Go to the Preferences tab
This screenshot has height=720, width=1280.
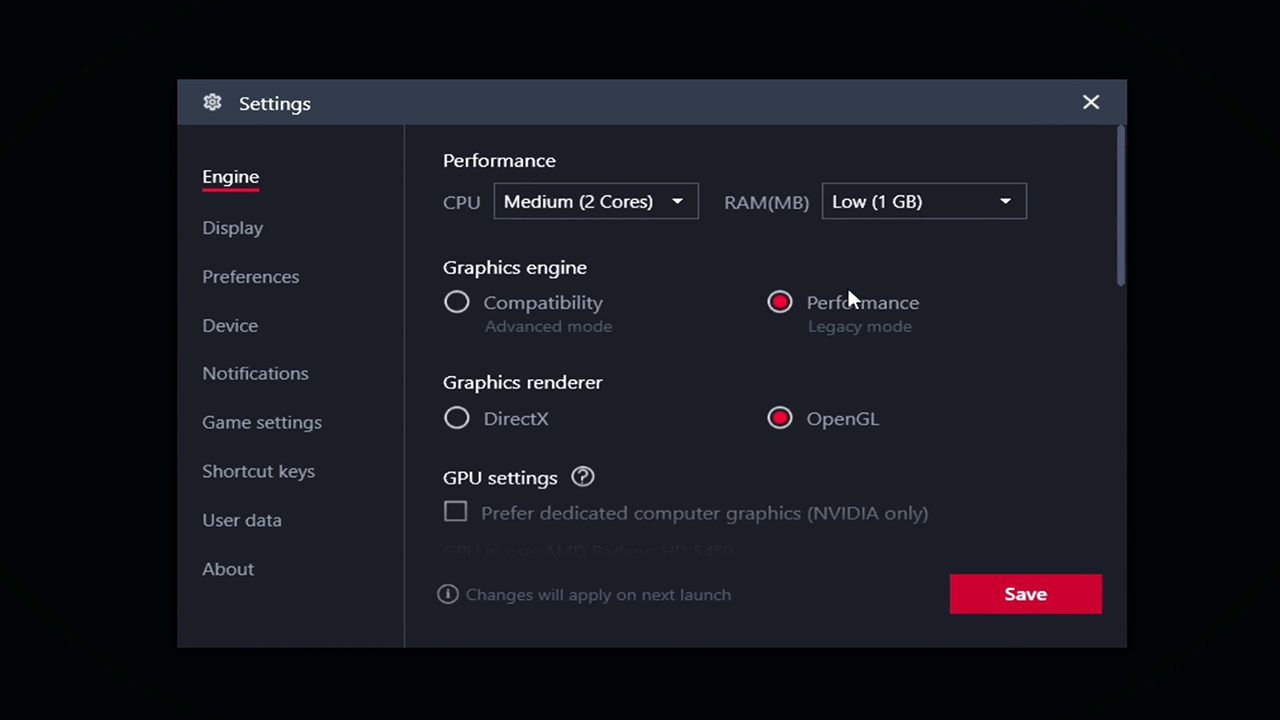(x=251, y=277)
